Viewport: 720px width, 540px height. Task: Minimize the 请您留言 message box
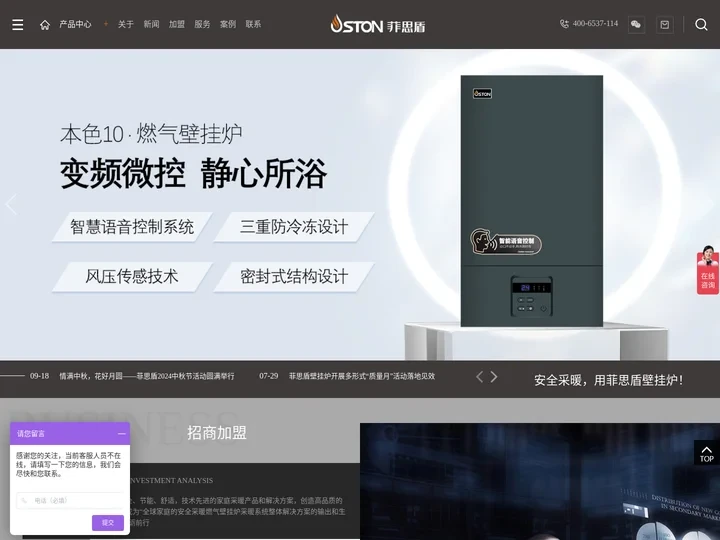[x=122, y=433]
